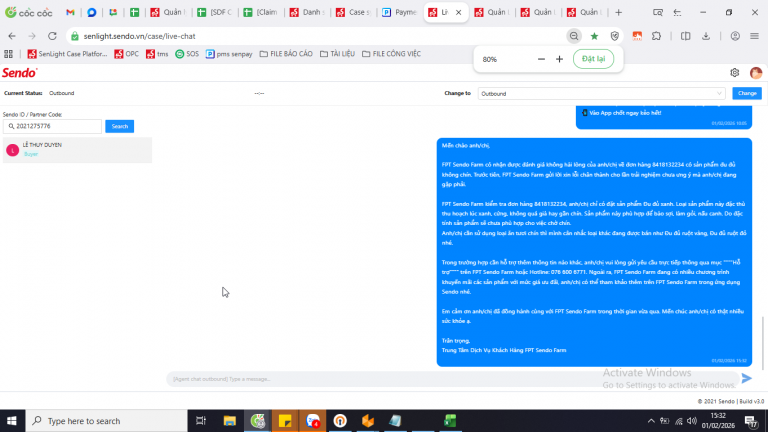The width and height of the screenshot is (768, 432).
Task: Open Excel from taskbar
Action: tap(450, 421)
